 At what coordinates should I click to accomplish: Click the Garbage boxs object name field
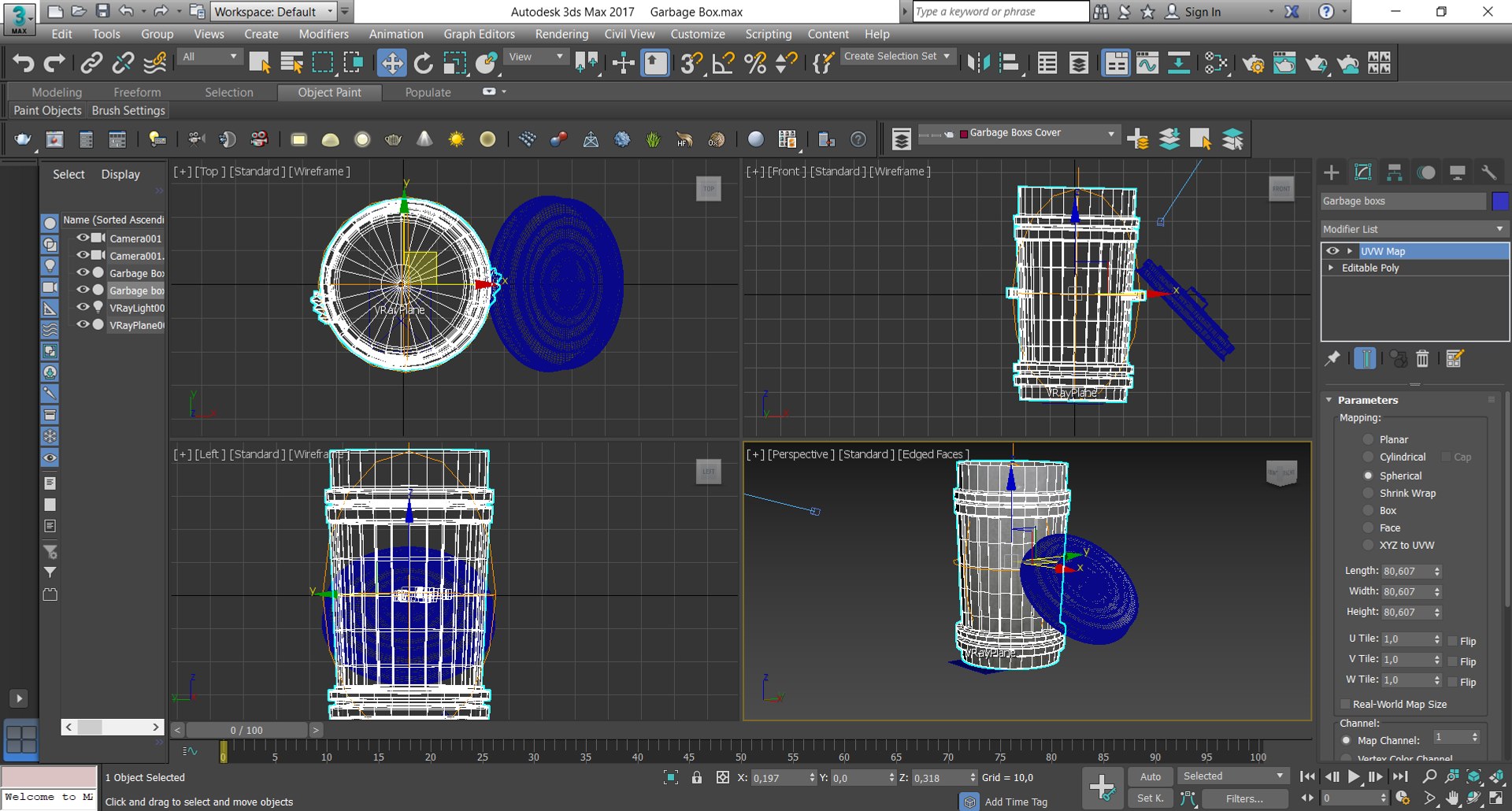click(1403, 201)
